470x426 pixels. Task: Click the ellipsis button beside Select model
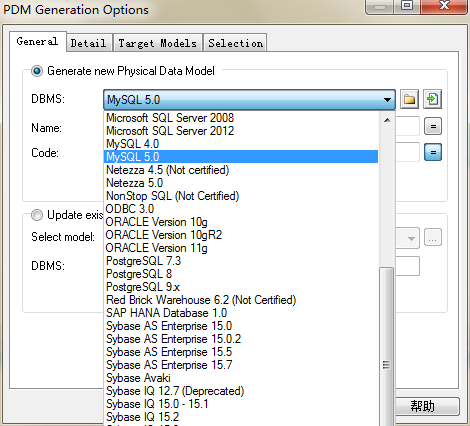click(433, 237)
